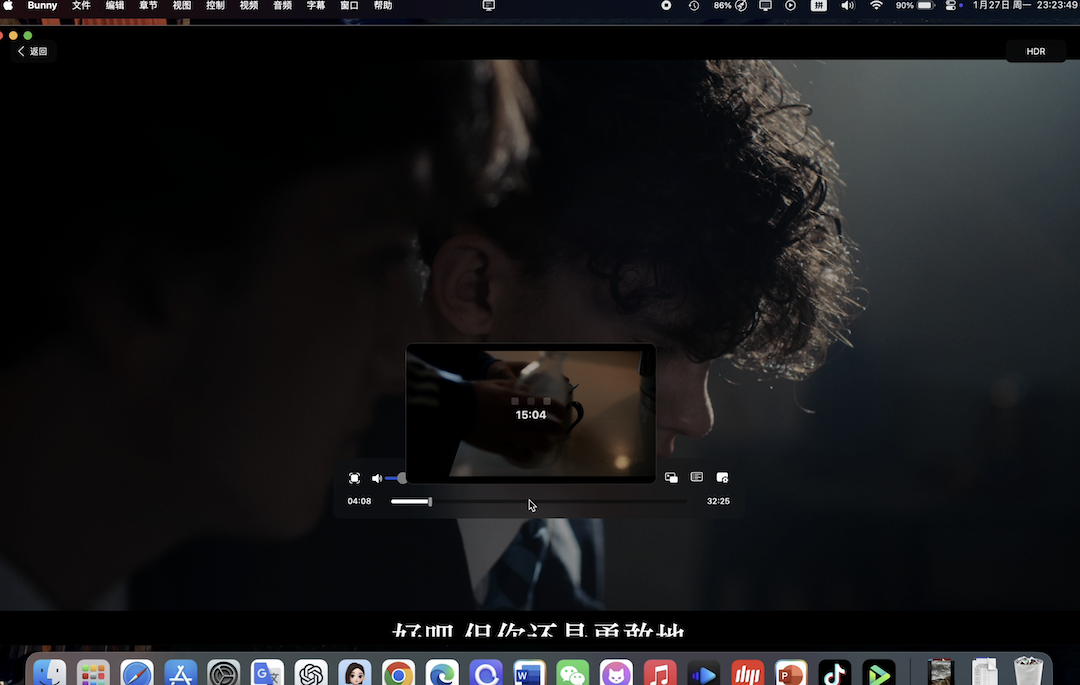The image size is (1080, 685).
Task: Open App Store from the Dock
Action: click(180, 673)
